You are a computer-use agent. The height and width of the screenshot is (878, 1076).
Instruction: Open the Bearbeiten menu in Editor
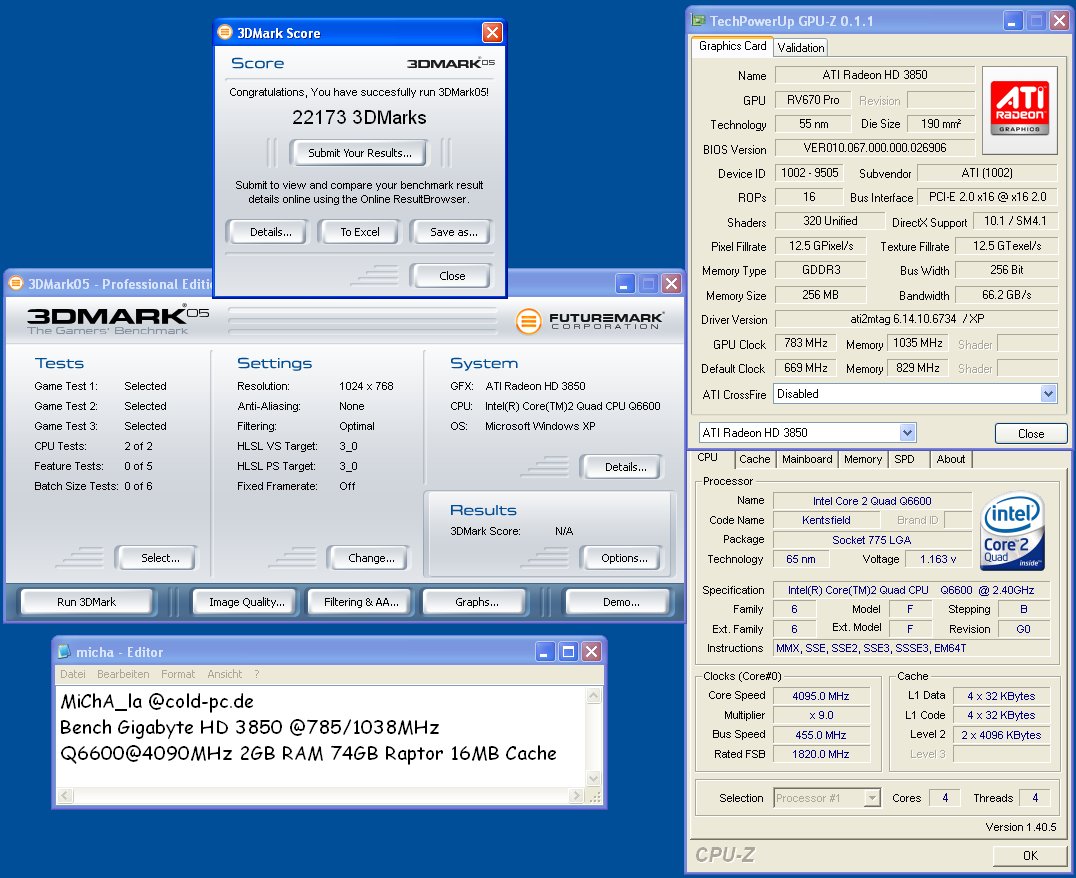click(x=123, y=674)
